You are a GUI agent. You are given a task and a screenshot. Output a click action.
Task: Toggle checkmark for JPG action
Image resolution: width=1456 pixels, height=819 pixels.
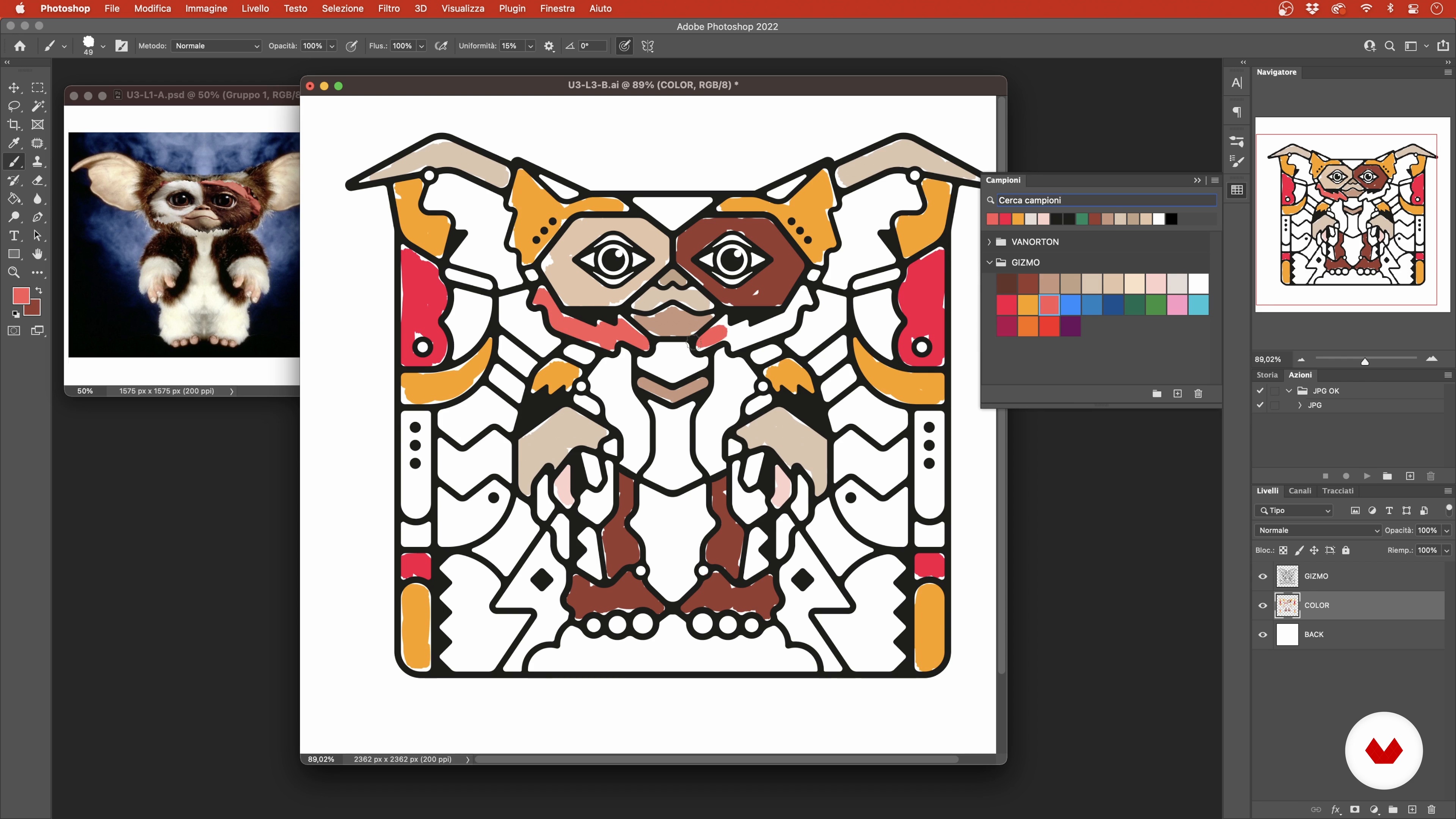1260,405
